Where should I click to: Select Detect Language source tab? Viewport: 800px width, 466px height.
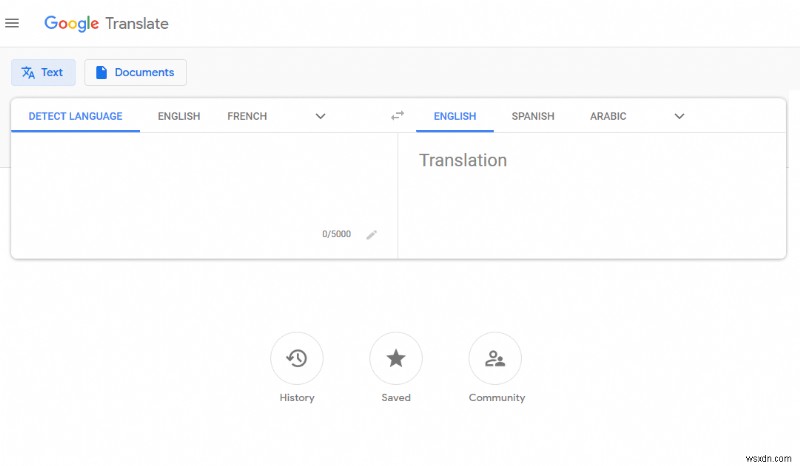76,116
